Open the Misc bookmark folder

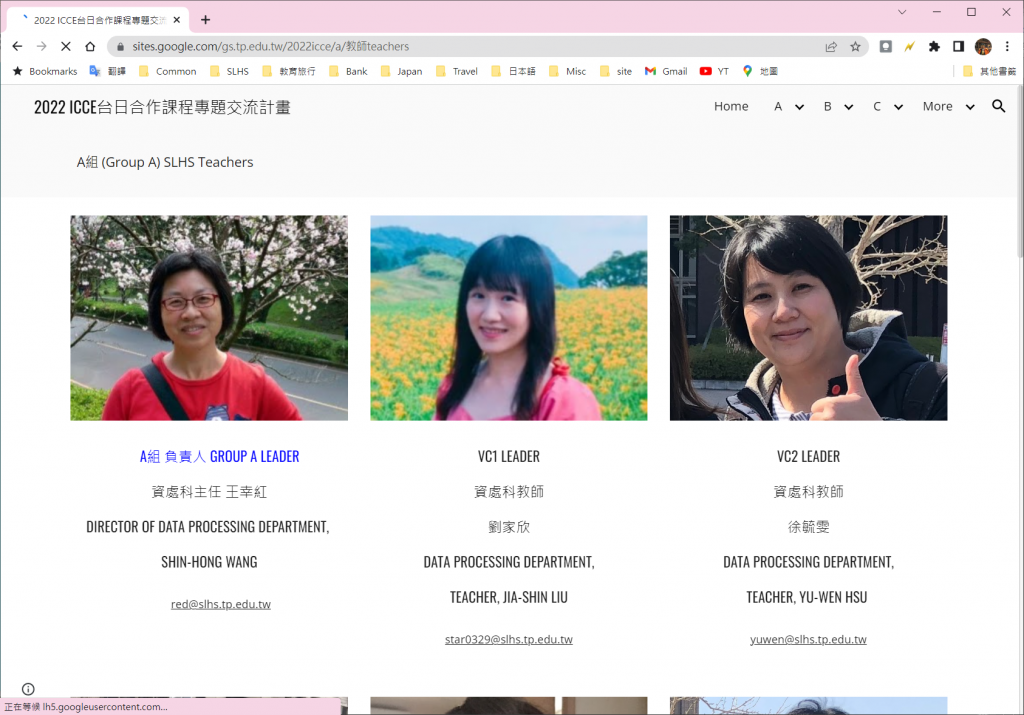(568, 71)
